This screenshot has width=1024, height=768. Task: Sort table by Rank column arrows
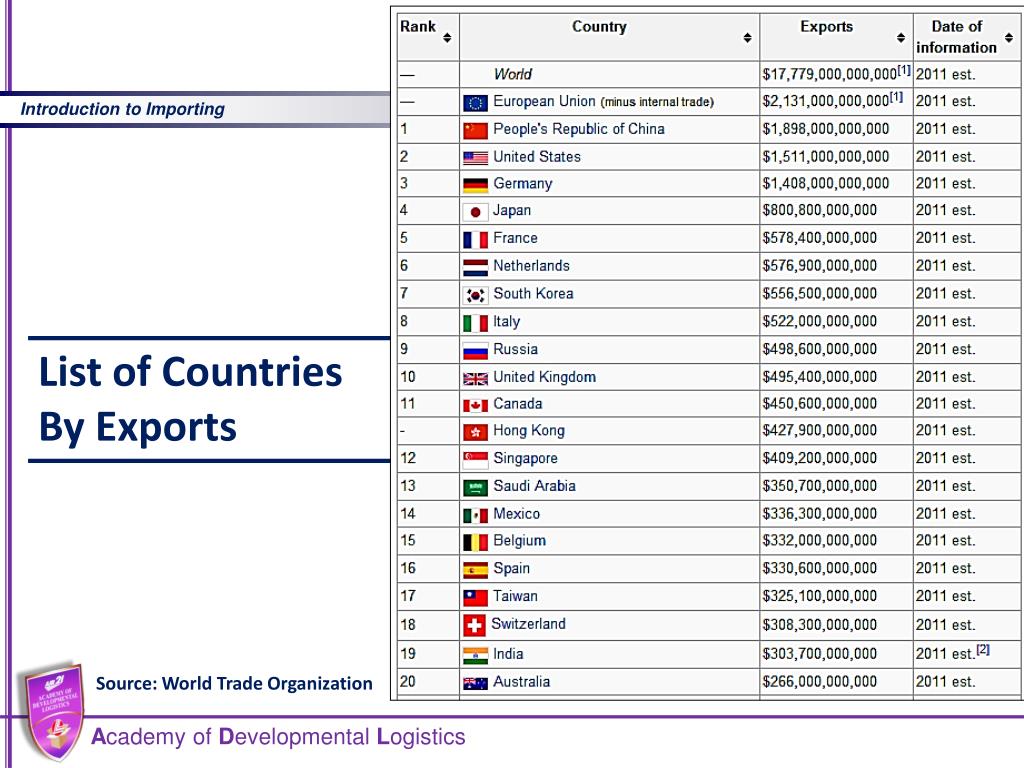[447, 38]
